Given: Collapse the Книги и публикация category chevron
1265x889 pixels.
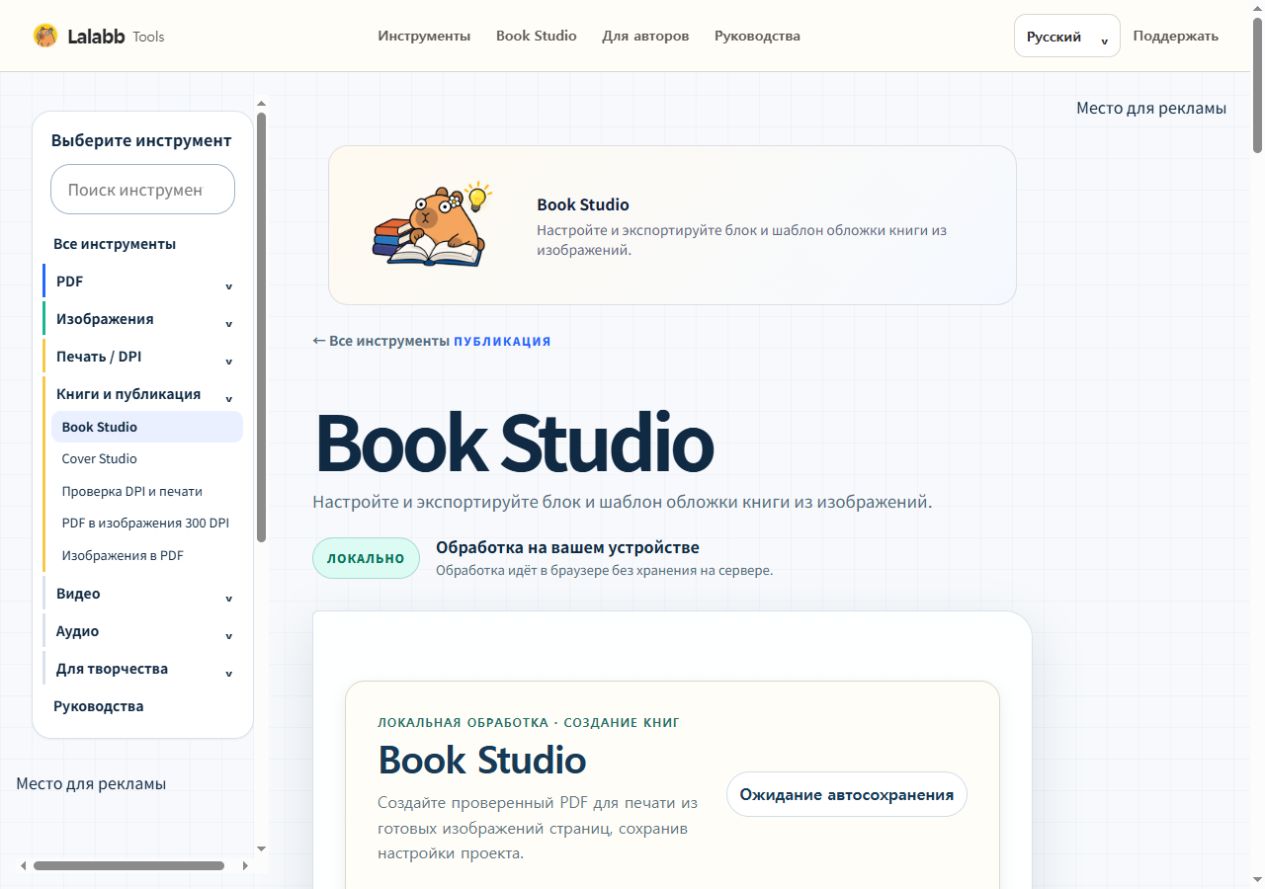Looking at the screenshot, I should click(x=229, y=399).
